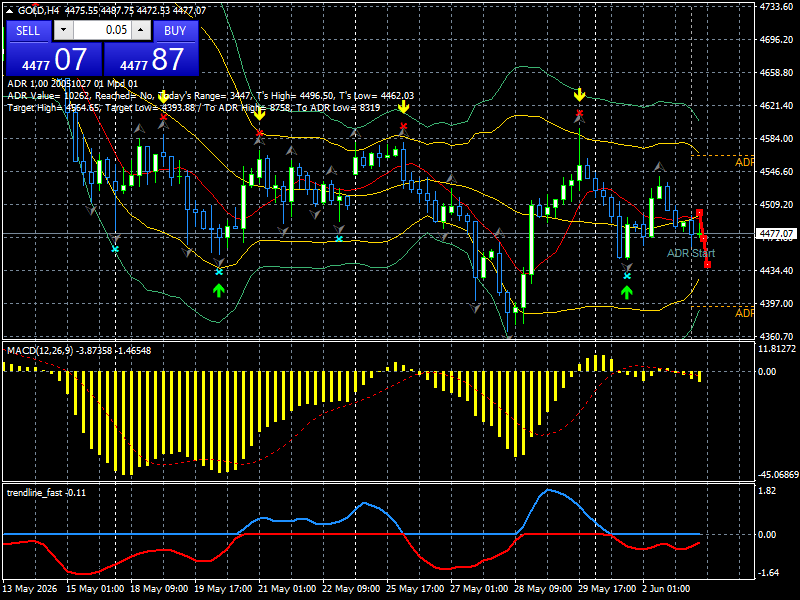Image resolution: width=800 pixels, height=600 pixels.
Task: Click 'Target High= 4564.65' info line
Action: [194, 108]
